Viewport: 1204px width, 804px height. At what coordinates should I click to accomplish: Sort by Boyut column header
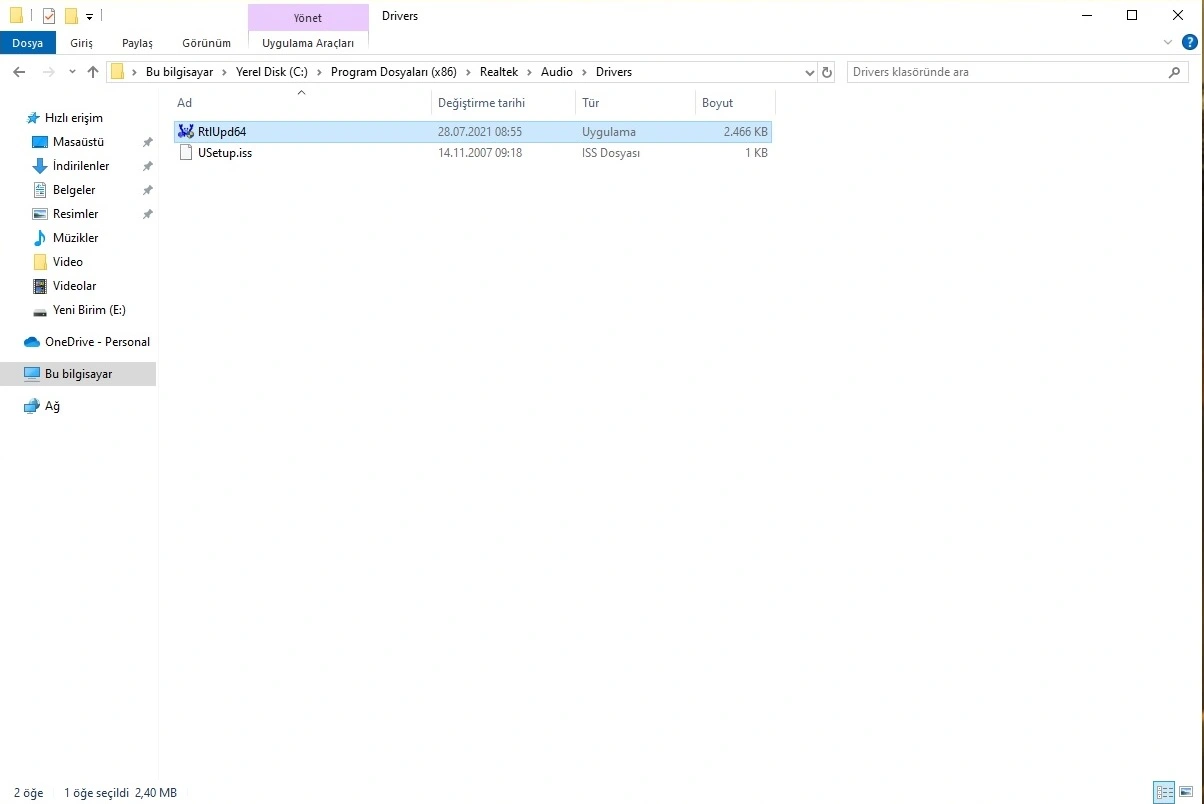pyautogui.click(x=735, y=103)
